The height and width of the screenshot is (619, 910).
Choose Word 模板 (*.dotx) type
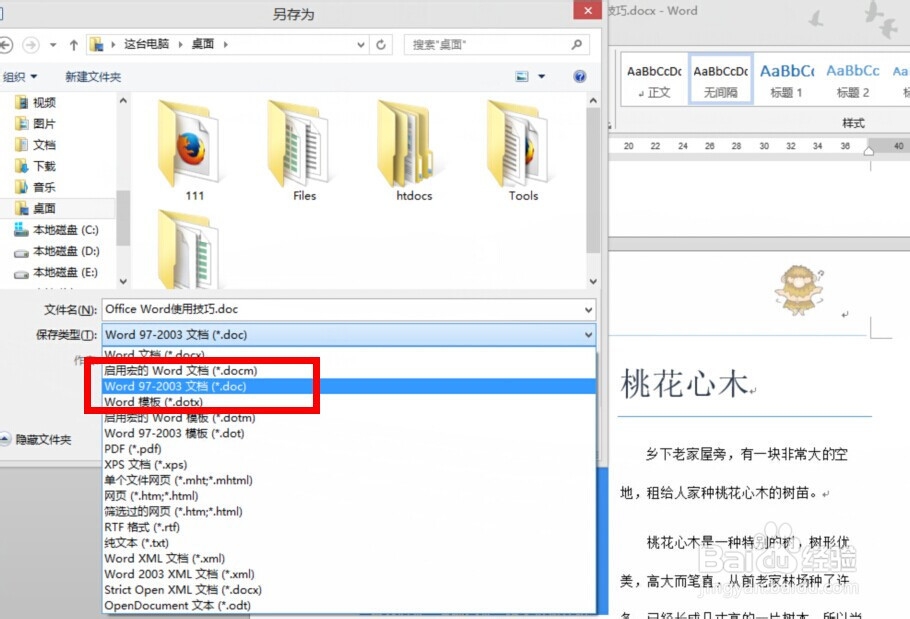(x=349, y=402)
